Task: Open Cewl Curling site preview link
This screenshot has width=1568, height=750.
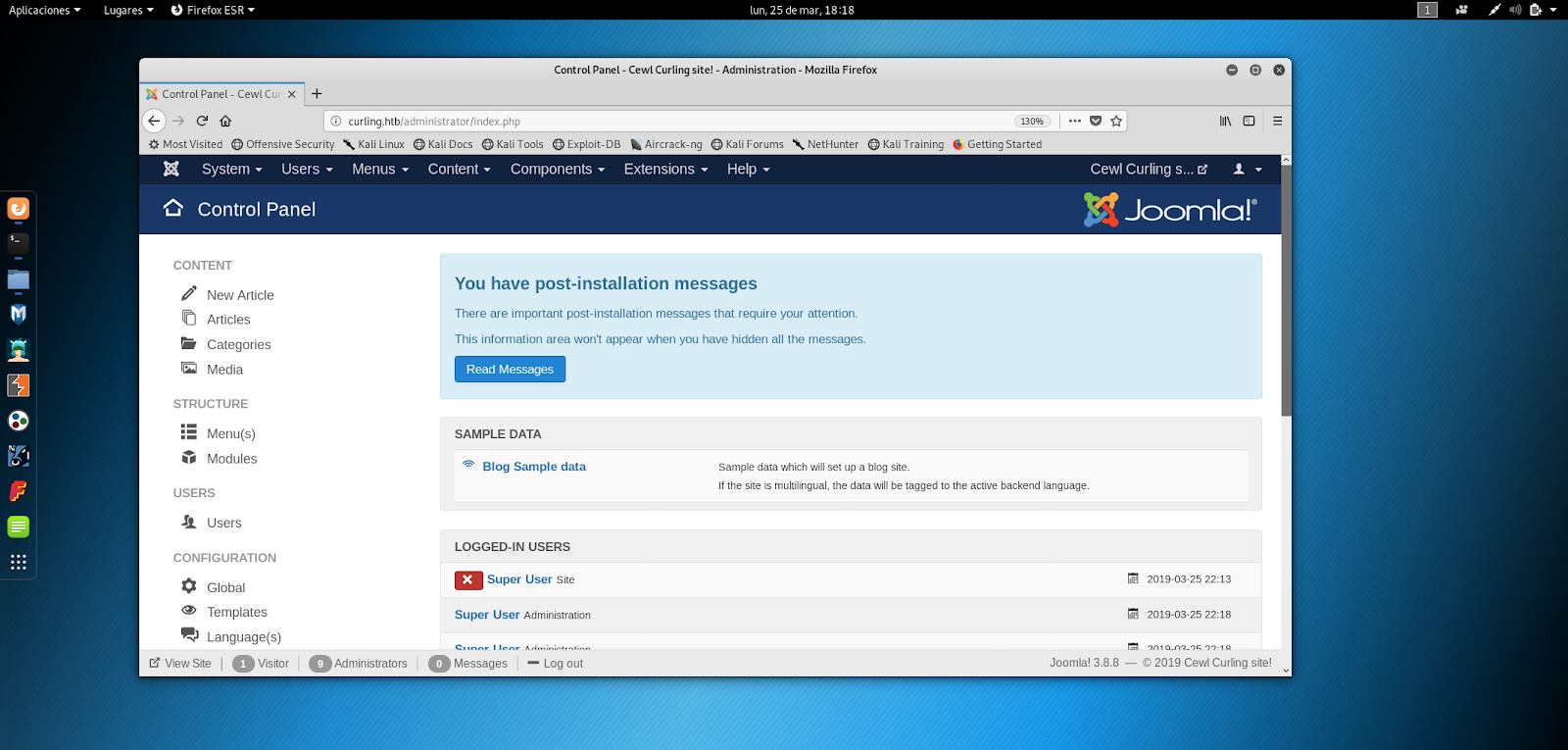Action: [1149, 169]
